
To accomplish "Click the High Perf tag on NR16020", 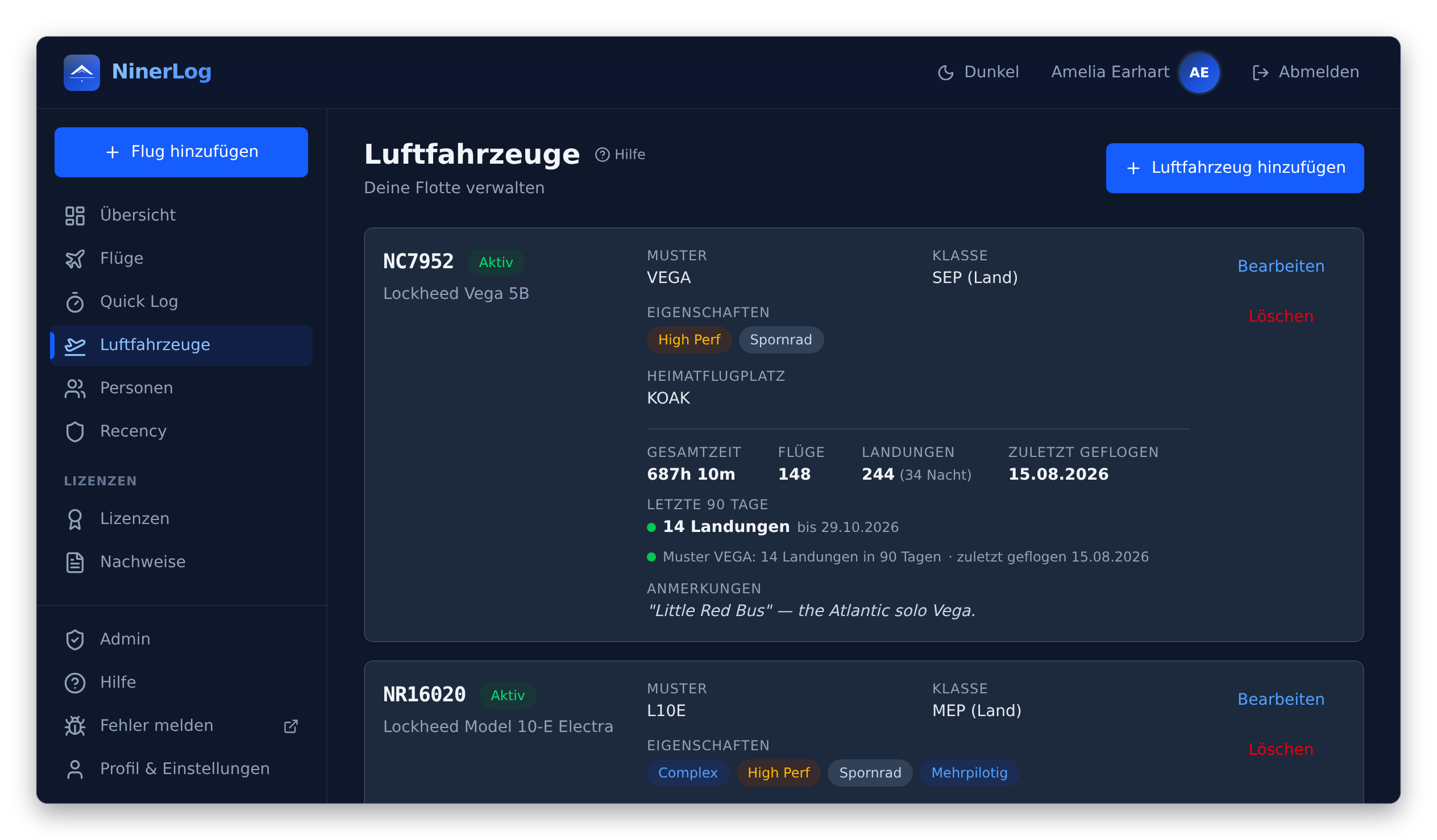I will pyautogui.click(x=778, y=774).
